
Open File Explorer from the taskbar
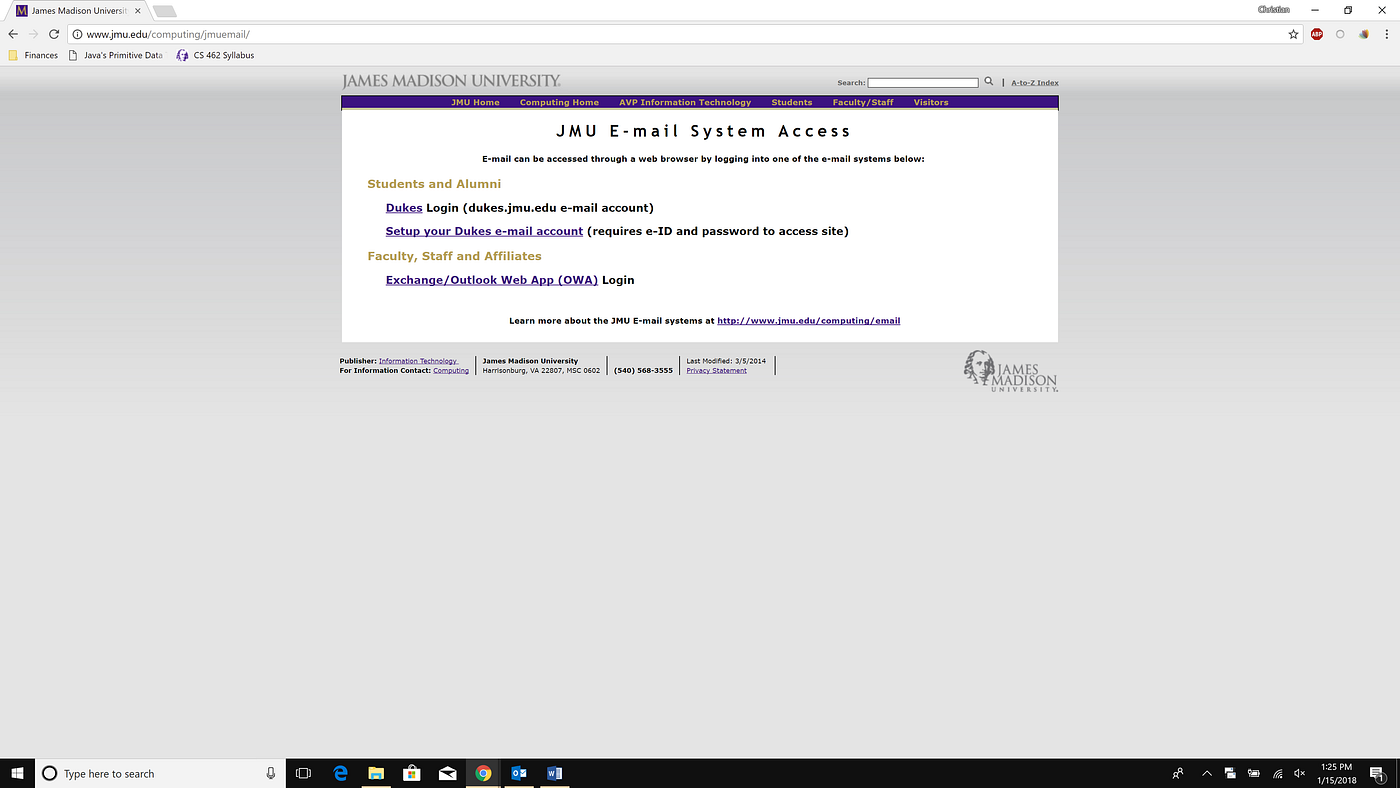[376, 773]
